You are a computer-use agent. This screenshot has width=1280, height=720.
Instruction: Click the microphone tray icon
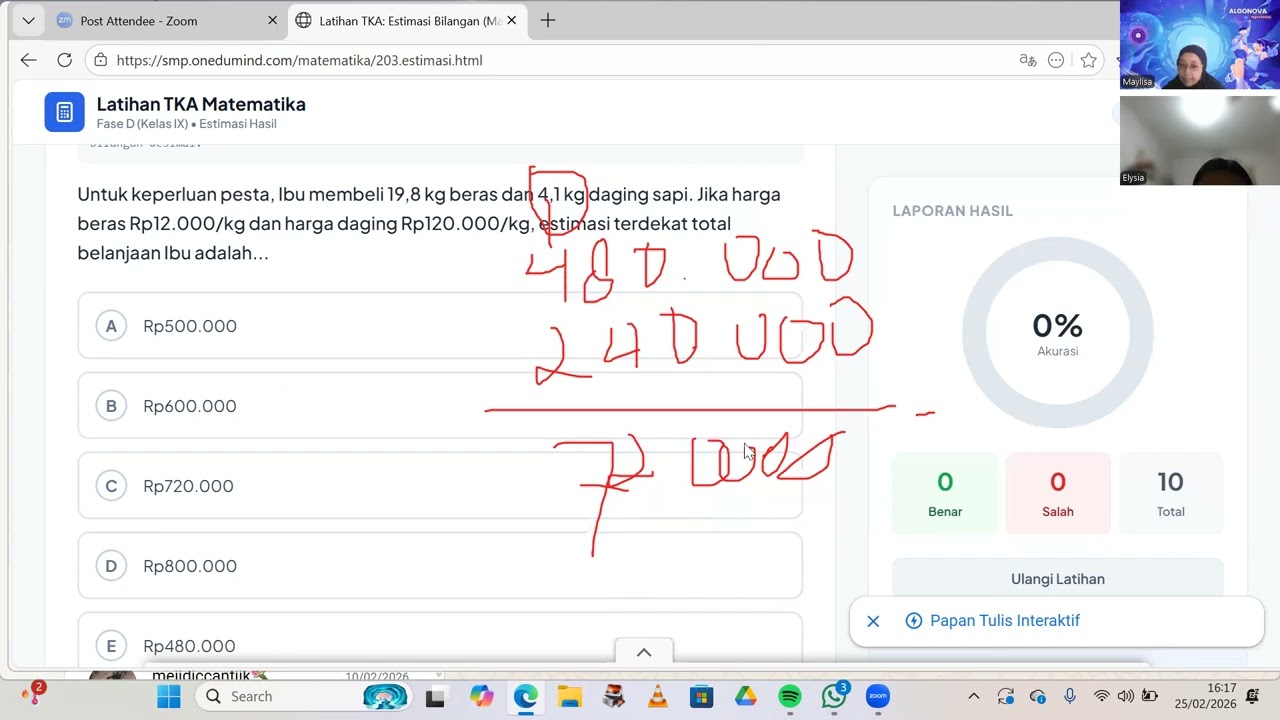(1070, 696)
